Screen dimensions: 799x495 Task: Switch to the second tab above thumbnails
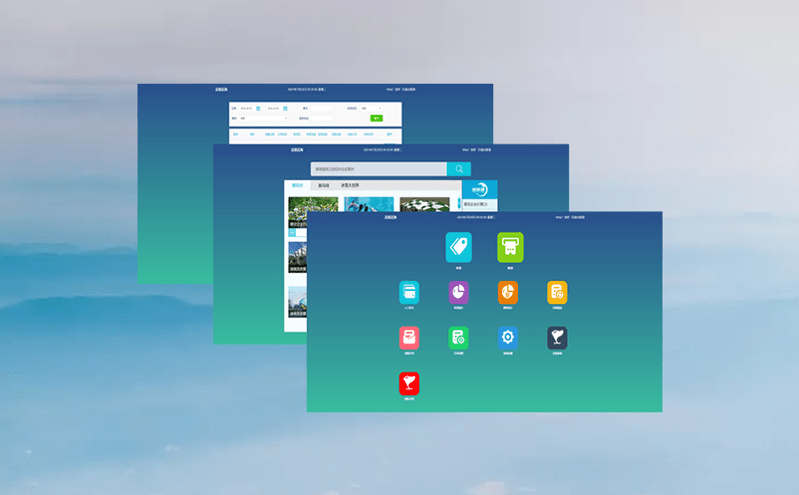323,185
